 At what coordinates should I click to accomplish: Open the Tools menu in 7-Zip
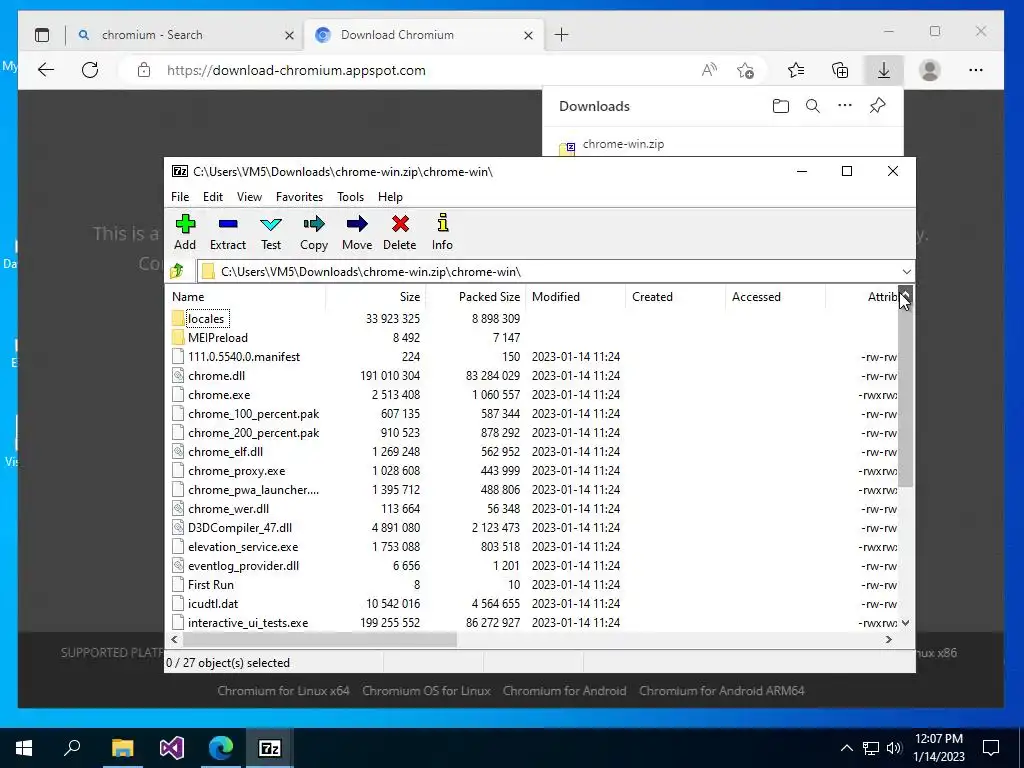[x=351, y=197]
